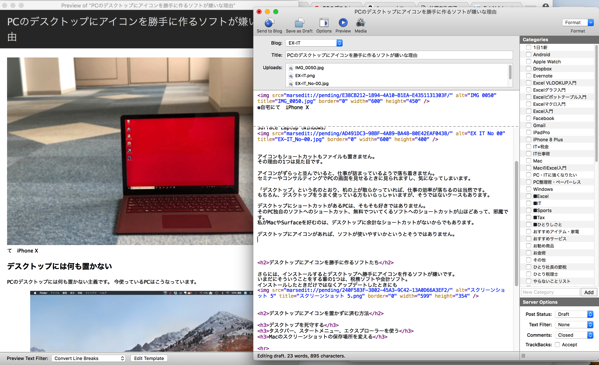Open the Media manager icon
The image size is (599, 365).
tap(360, 23)
